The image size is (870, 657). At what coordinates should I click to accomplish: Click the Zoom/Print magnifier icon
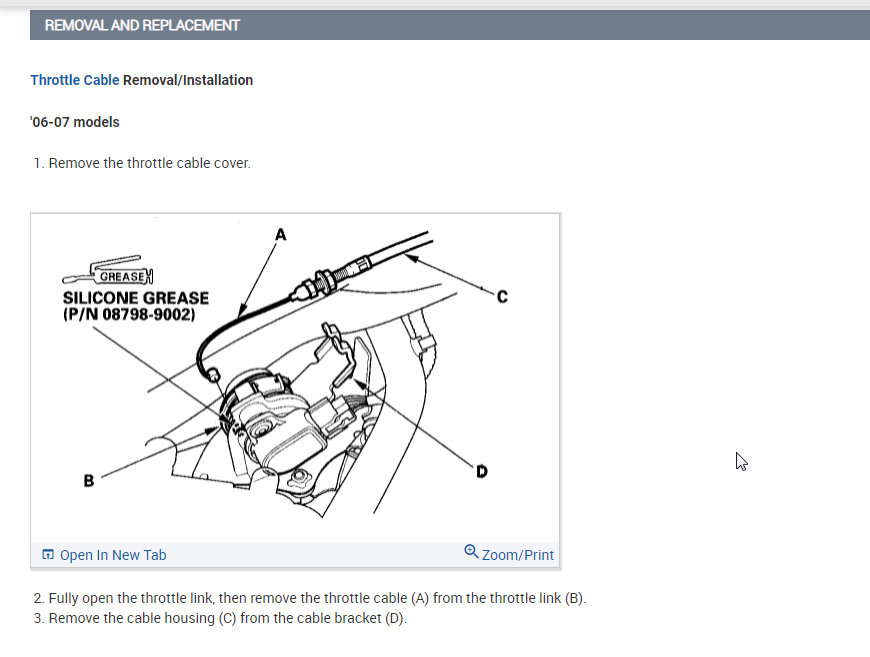click(471, 552)
